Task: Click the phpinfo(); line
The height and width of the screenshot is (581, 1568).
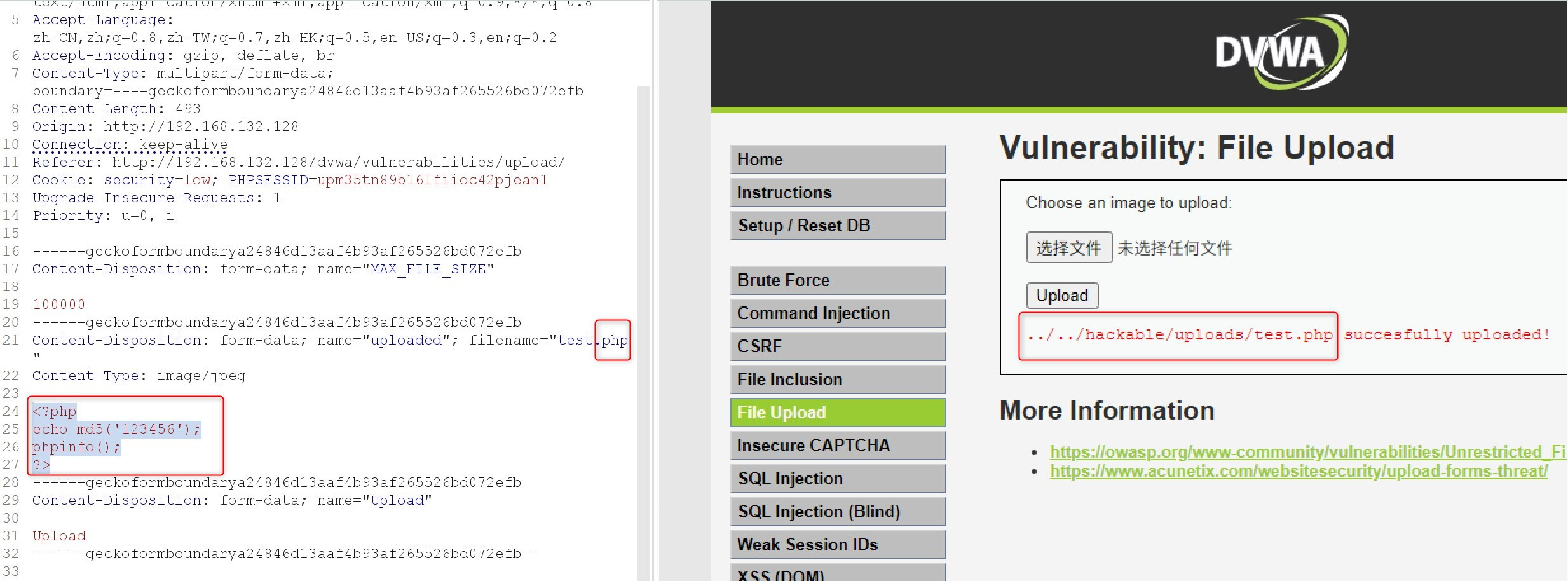Action: pyautogui.click(x=76, y=447)
